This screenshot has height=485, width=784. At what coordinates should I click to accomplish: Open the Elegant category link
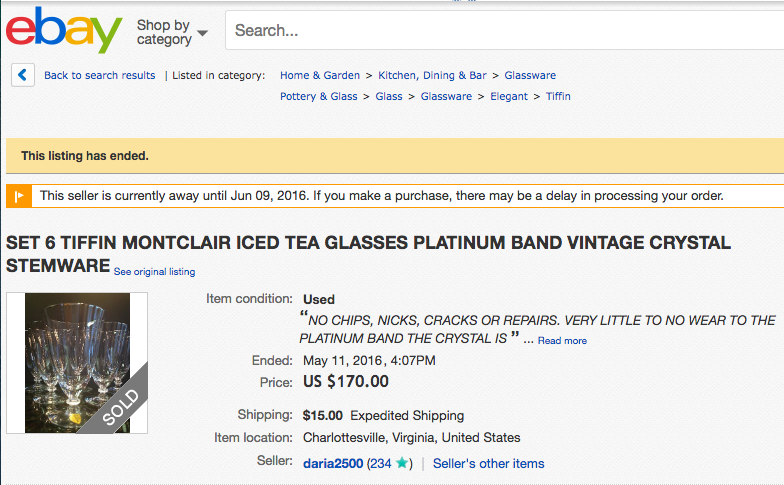point(508,96)
